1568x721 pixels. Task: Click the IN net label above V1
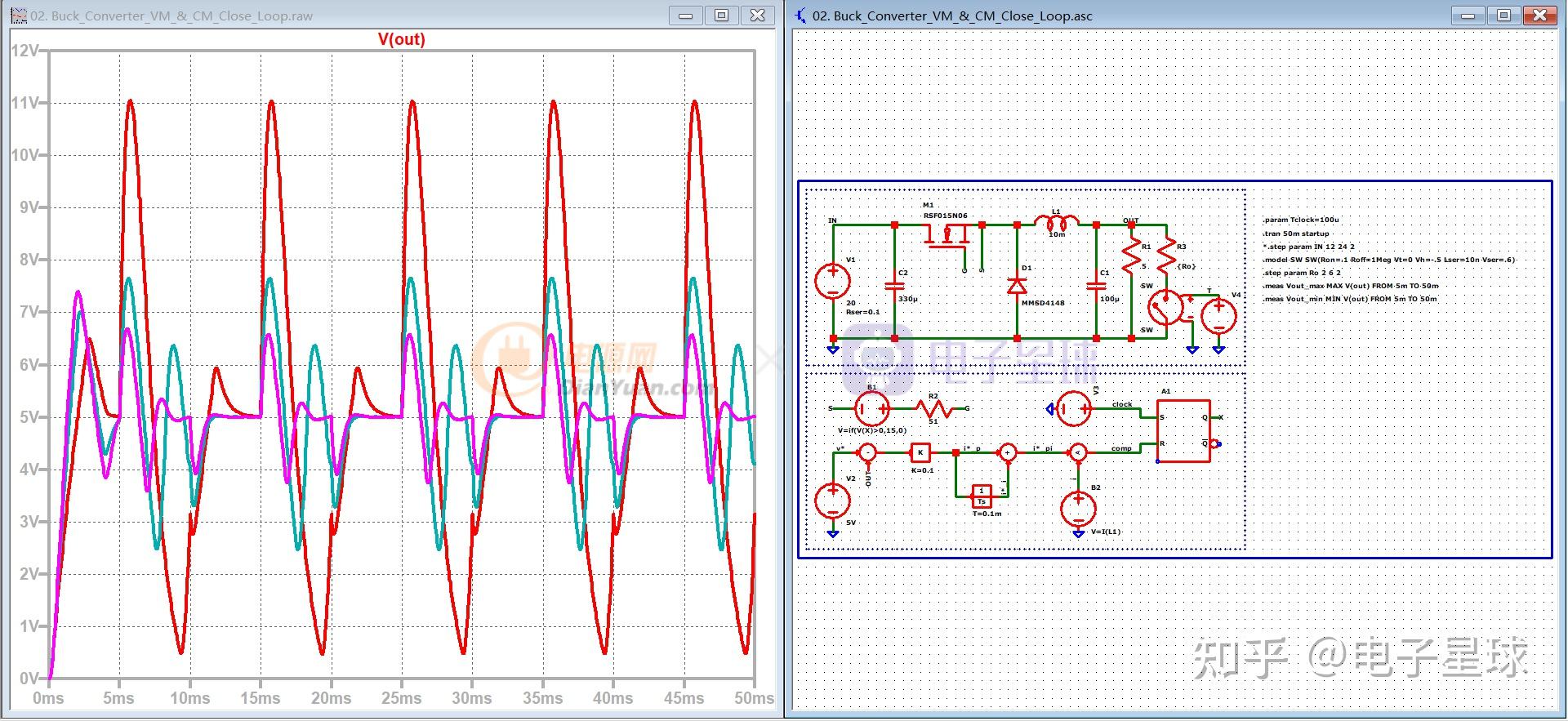pyautogui.click(x=832, y=220)
